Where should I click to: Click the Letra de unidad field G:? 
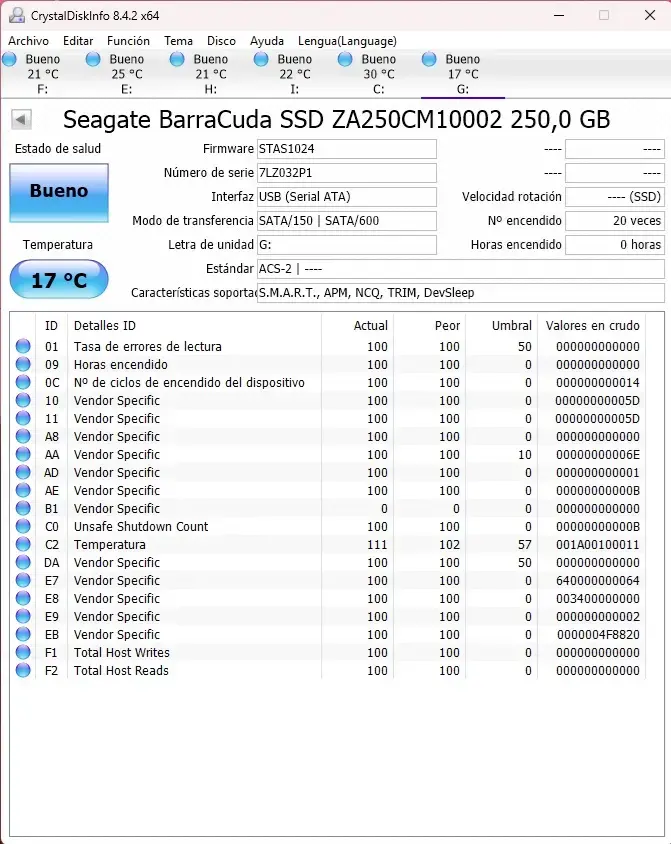tap(347, 245)
